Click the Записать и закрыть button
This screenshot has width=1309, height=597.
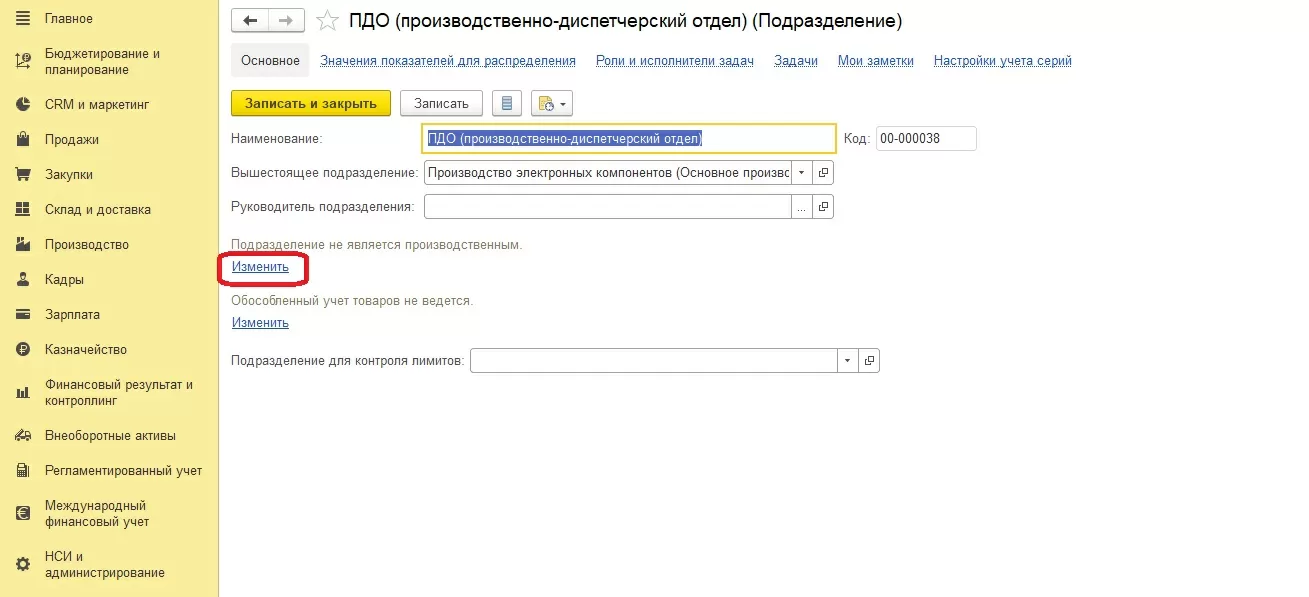[311, 103]
